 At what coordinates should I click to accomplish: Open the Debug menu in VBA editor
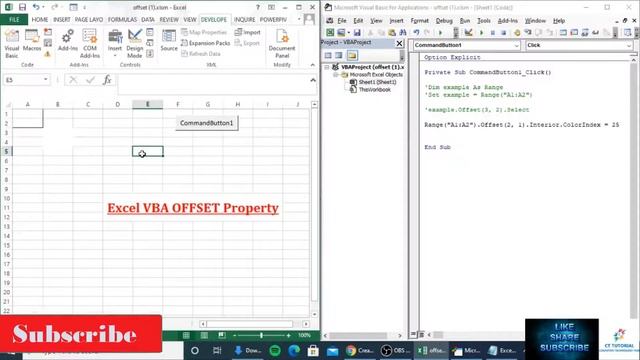444,21
